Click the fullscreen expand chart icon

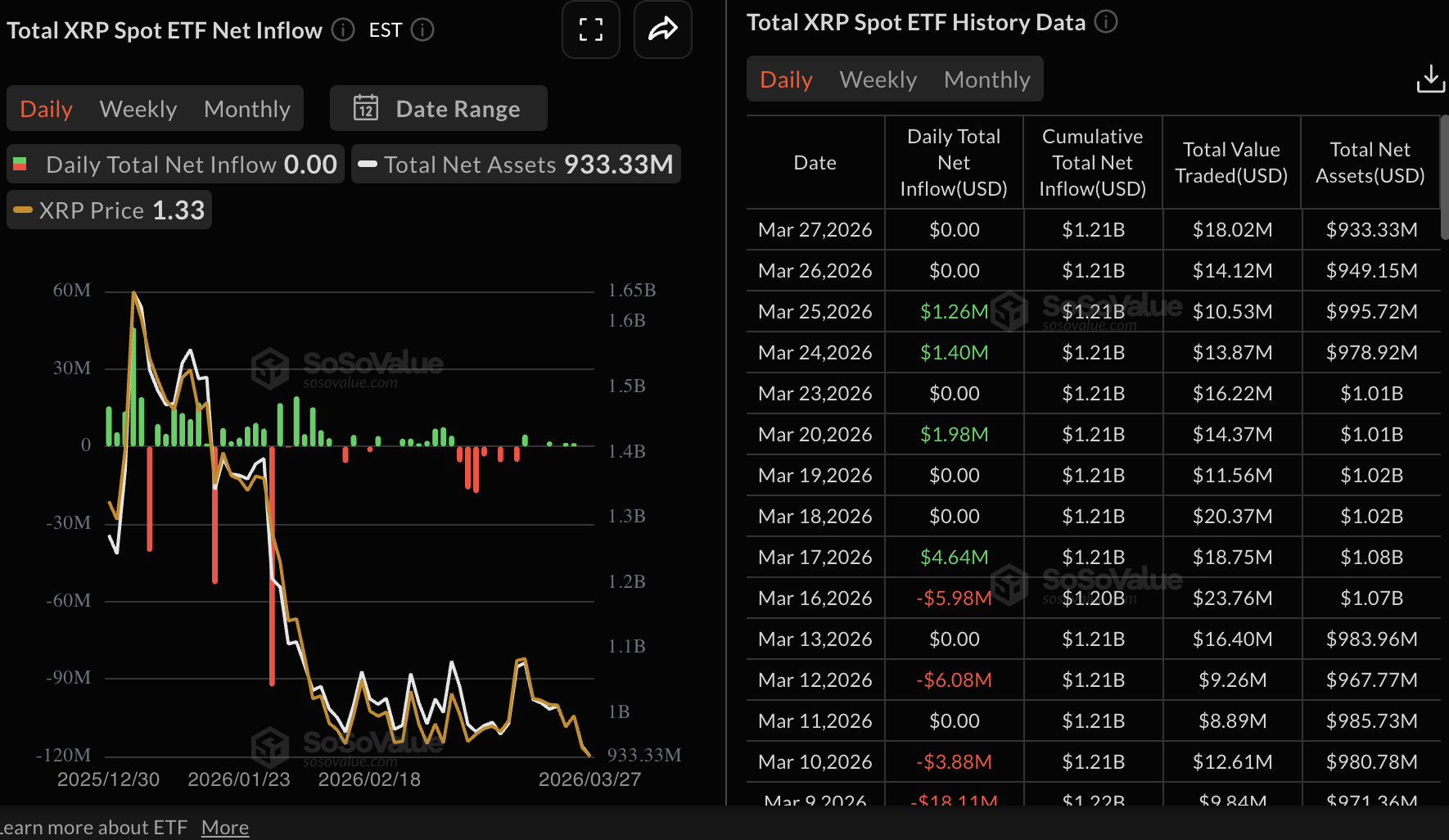coord(590,30)
